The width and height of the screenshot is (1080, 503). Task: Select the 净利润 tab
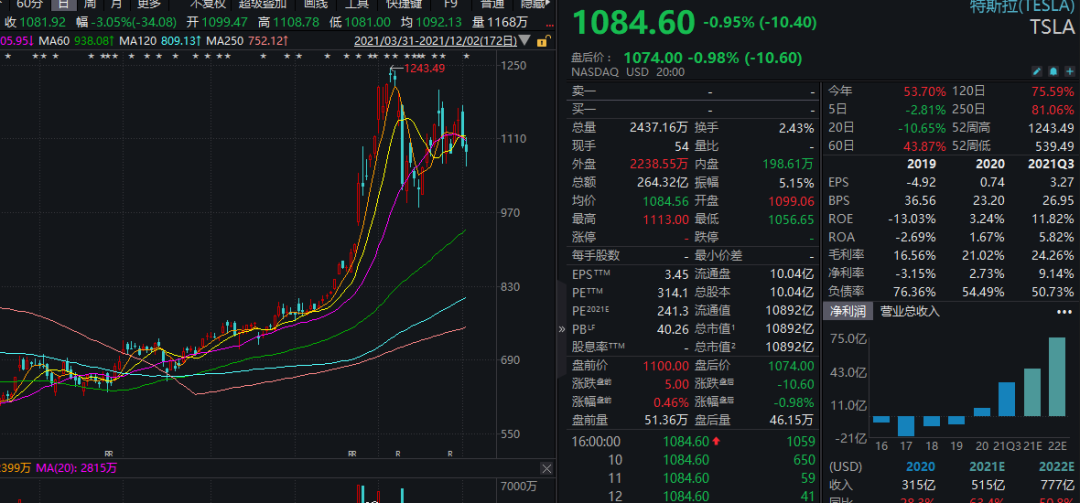click(x=846, y=311)
